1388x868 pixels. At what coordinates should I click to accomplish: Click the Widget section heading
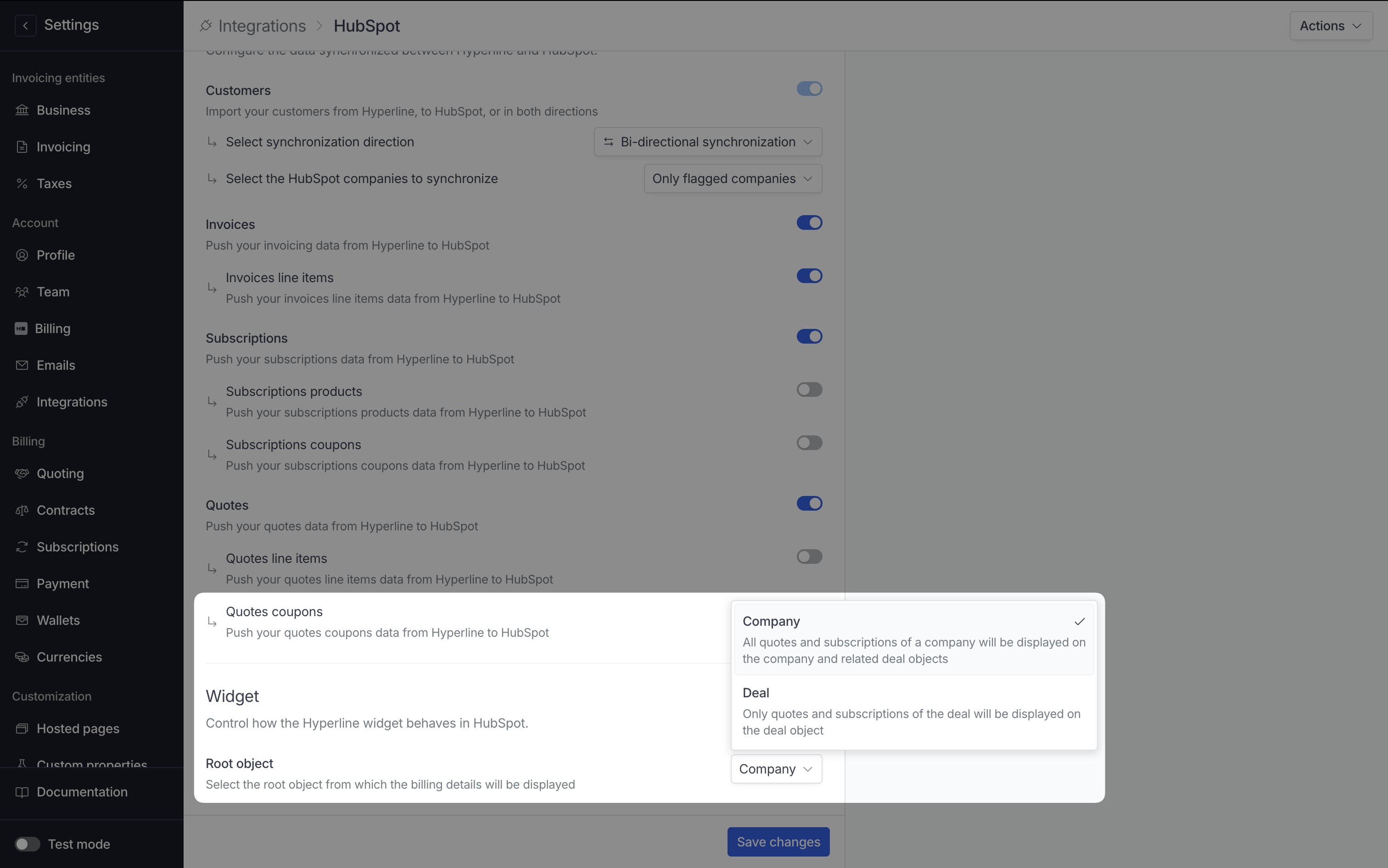click(232, 696)
